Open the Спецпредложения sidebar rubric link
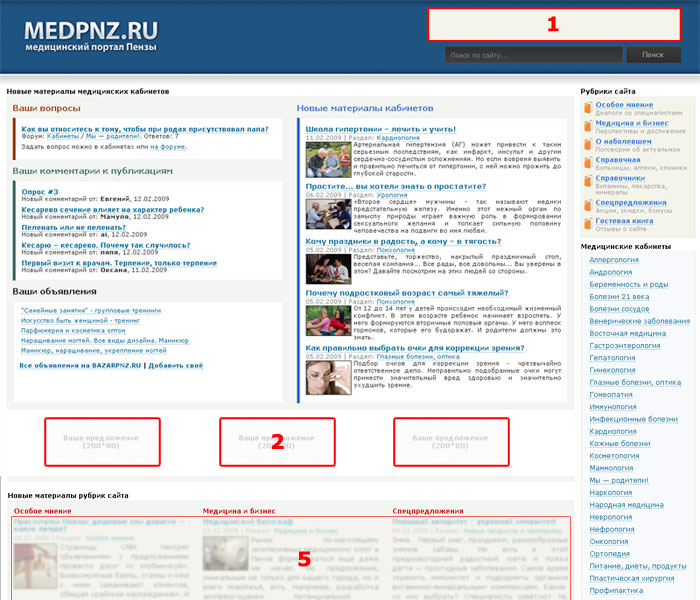Viewport: 700px width, 600px height. click(x=631, y=202)
